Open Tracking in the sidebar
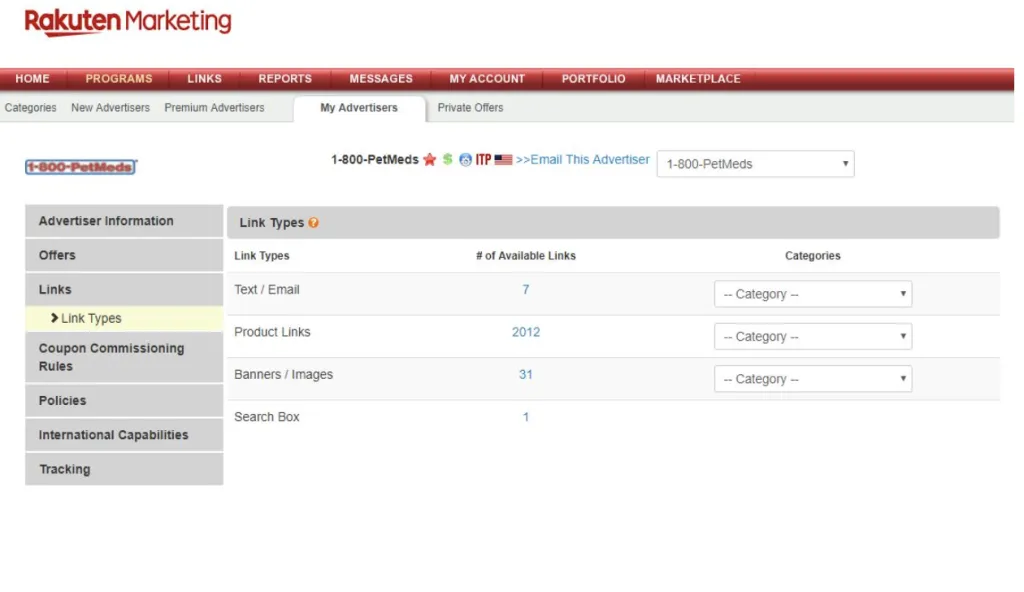 coord(124,469)
